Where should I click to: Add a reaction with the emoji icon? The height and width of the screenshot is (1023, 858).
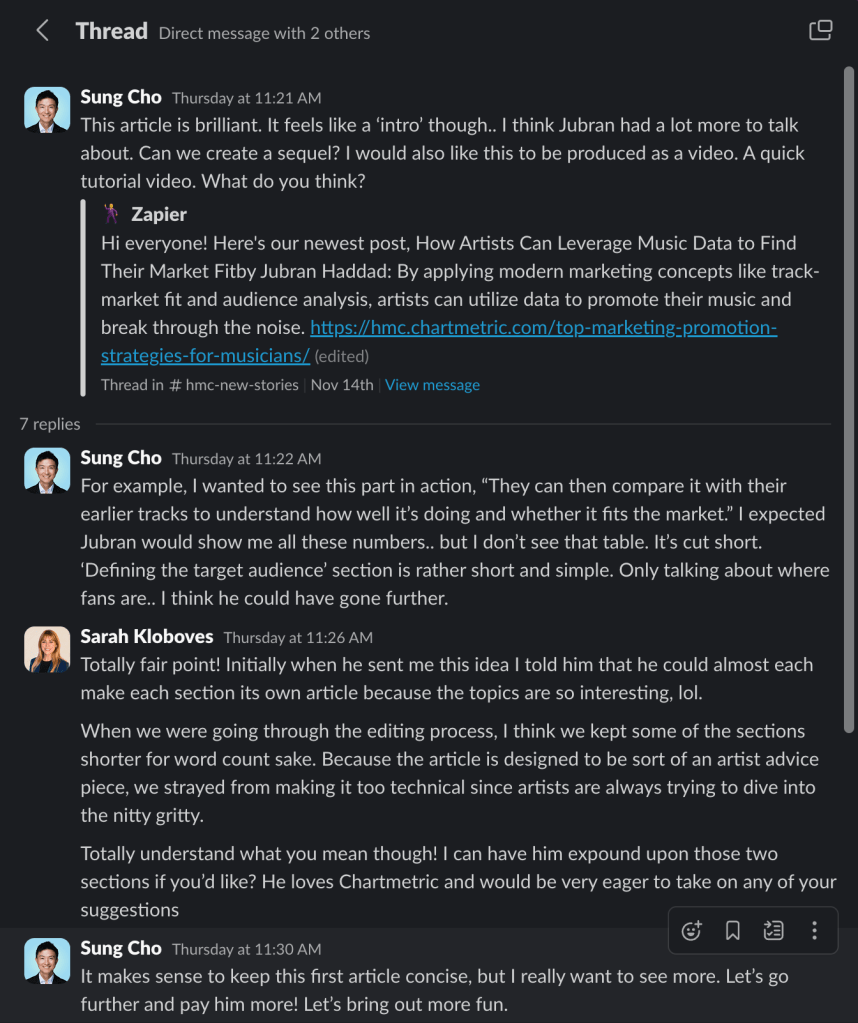(691, 931)
